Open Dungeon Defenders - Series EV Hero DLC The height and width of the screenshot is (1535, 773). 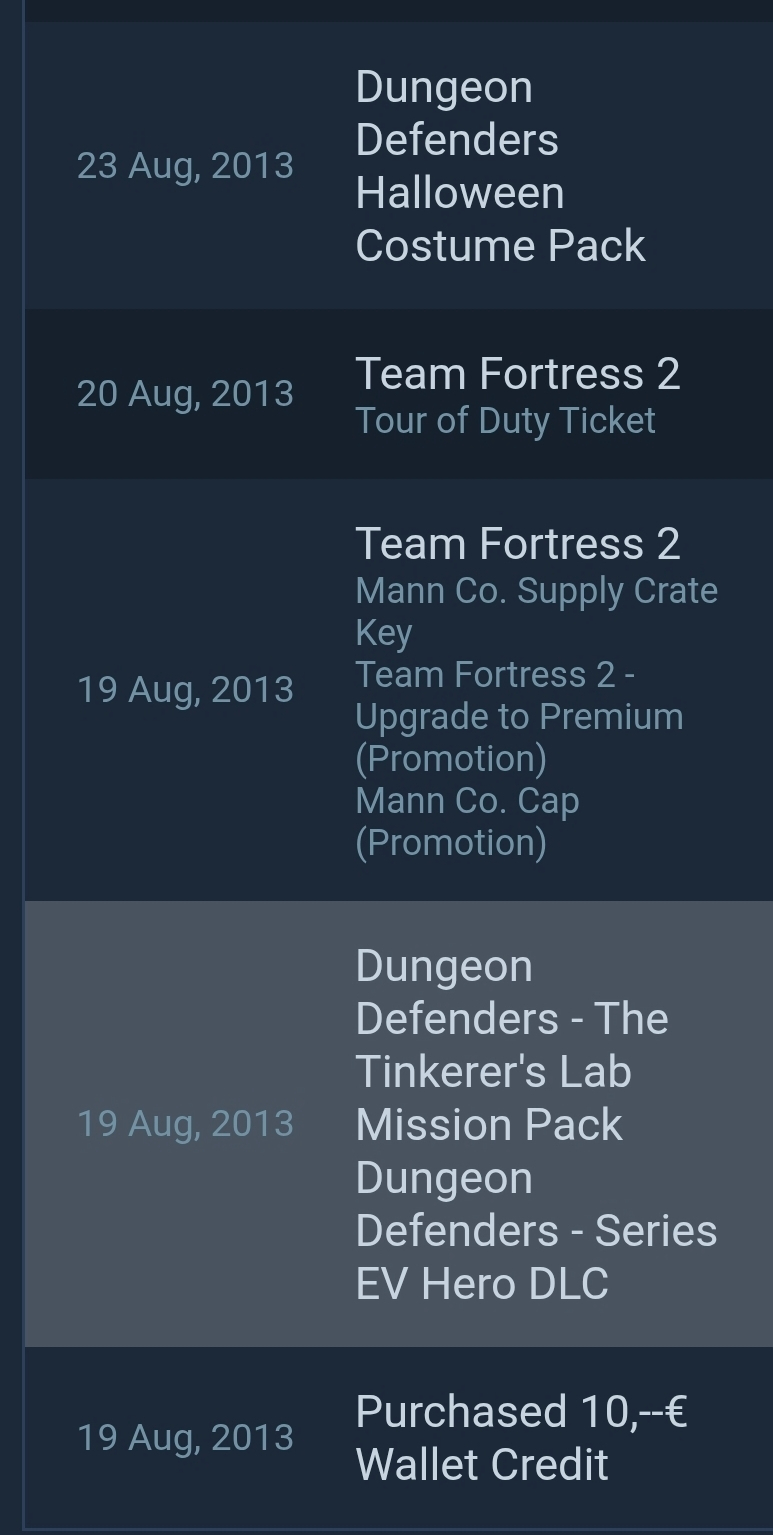tap(536, 1231)
